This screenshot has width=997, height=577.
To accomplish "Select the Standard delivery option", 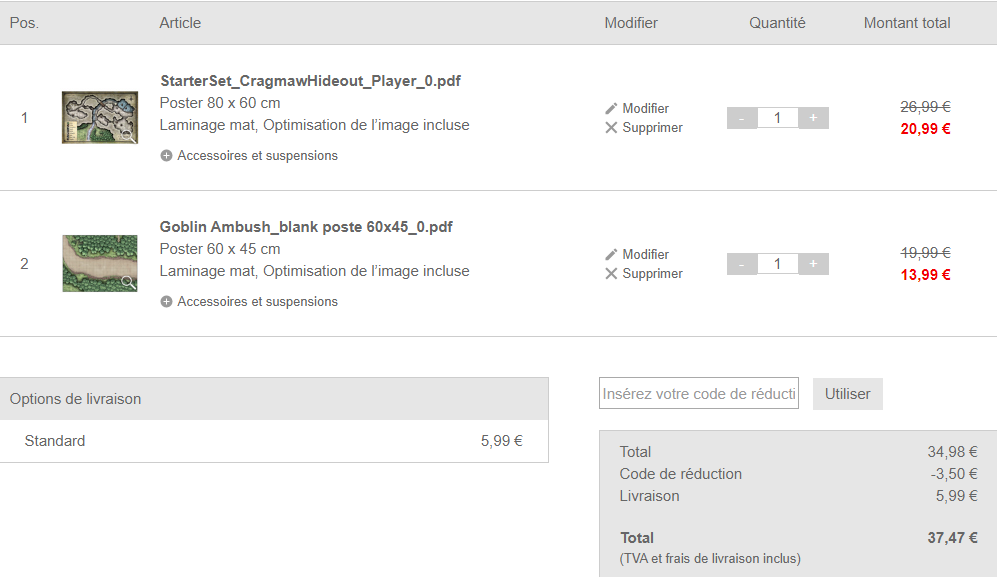I will click(x=55, y=441).
